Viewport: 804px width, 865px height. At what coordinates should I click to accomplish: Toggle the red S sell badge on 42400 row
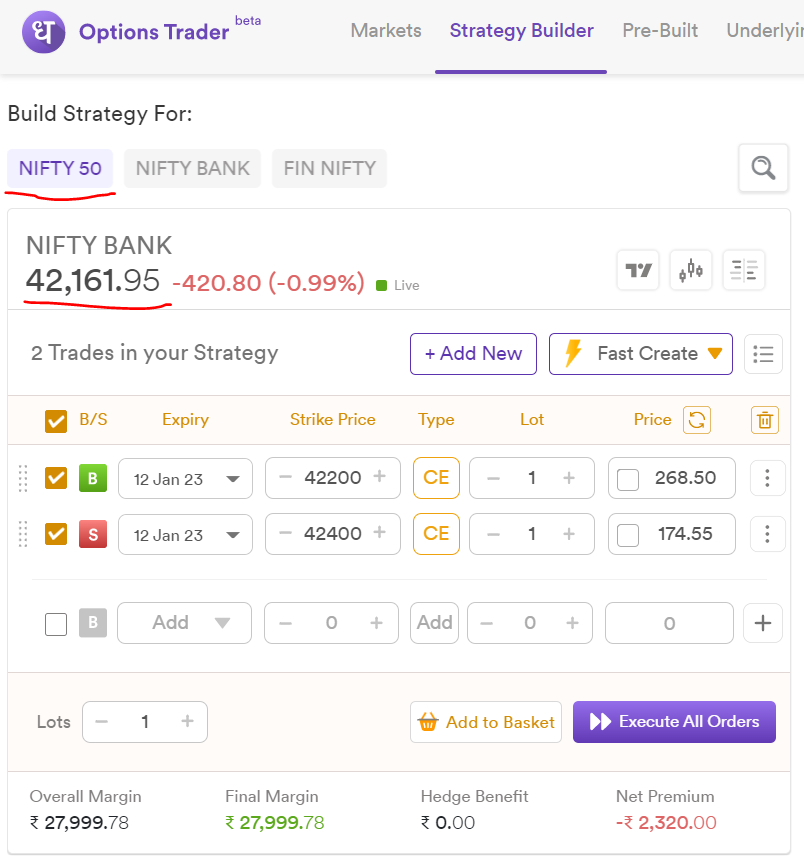pyautogui.click(x=93, y=534)
